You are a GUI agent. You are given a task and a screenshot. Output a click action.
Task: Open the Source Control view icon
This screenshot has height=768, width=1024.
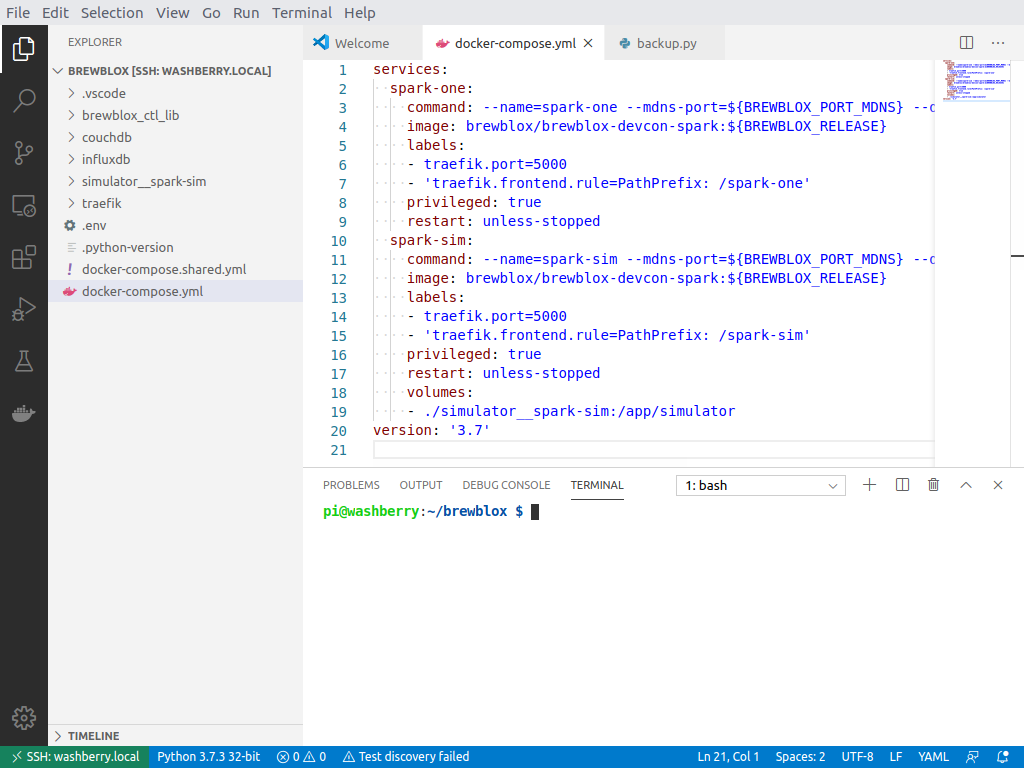coord(24,153)
